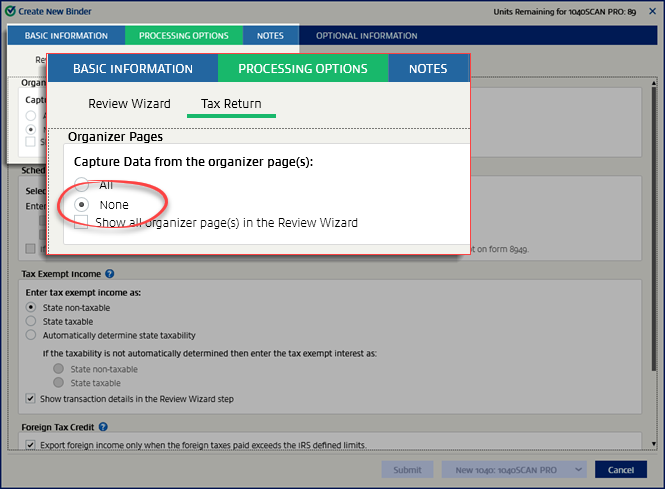Open the OPTIONAL INFORMATION tab

[366, 36]
